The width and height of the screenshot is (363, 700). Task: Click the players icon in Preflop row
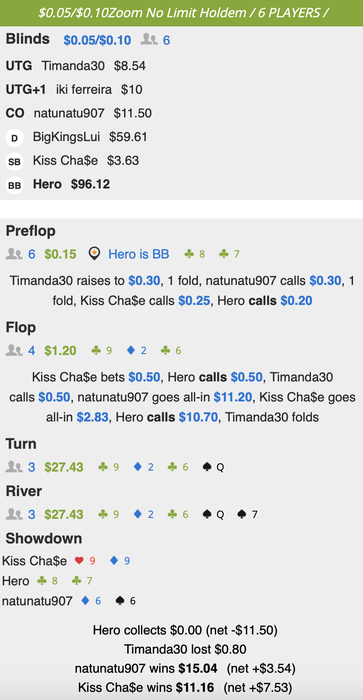click(x=14, y=254)
